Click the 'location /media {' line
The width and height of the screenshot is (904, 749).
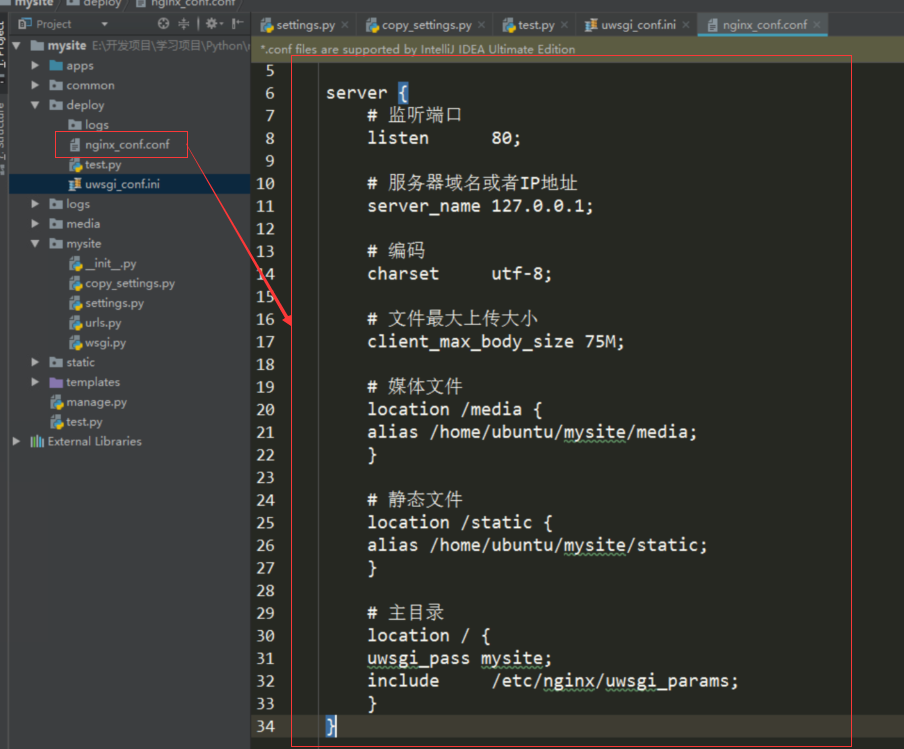tap(455, 410)
